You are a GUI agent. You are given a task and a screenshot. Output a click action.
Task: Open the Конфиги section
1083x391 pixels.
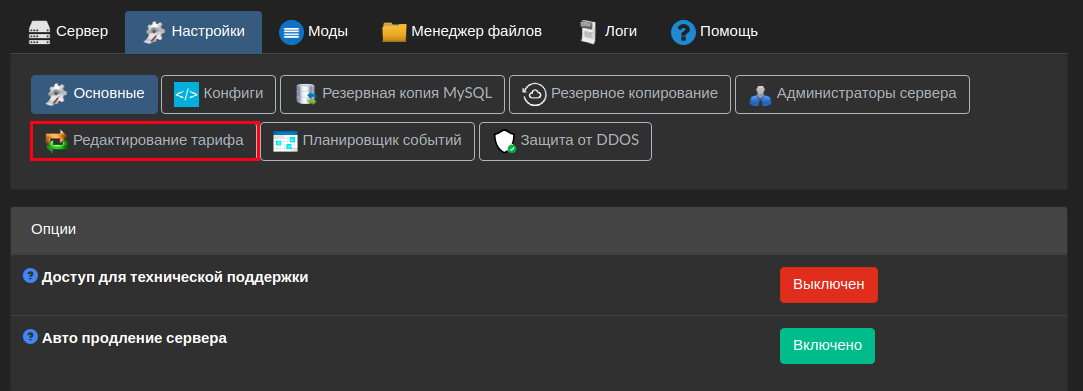pyautogui.click(x=218, y=95)
